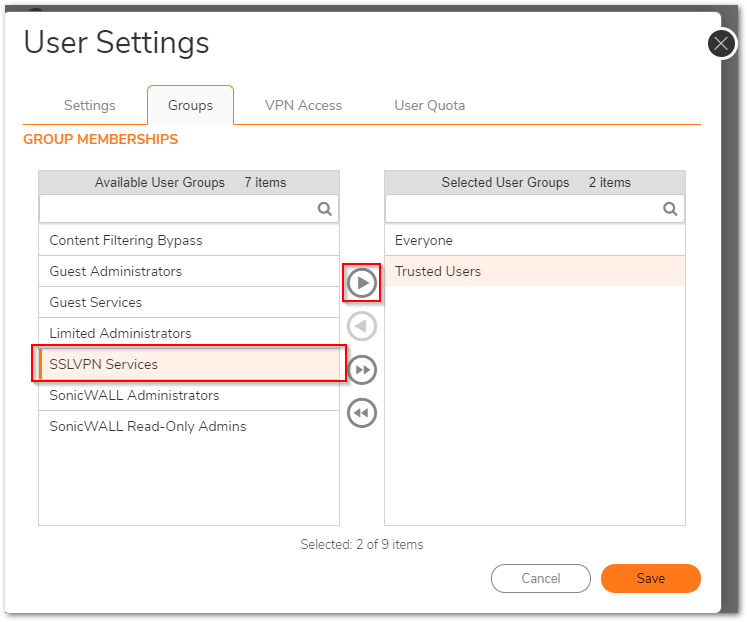The image size is (747, 622).
Task: Click the add selected group arrow button
Action: (x=362, y=283)
